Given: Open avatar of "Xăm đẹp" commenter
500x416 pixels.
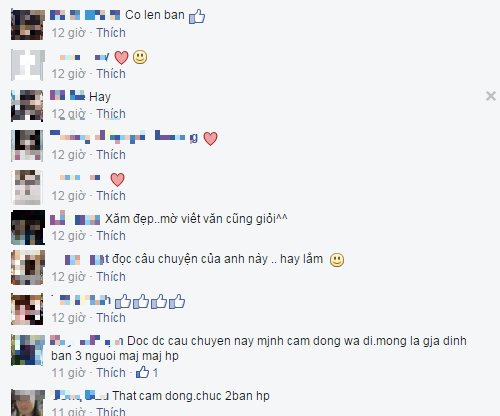Looking at the screenshot, I should pyautogui.click(x=28, y=227).
